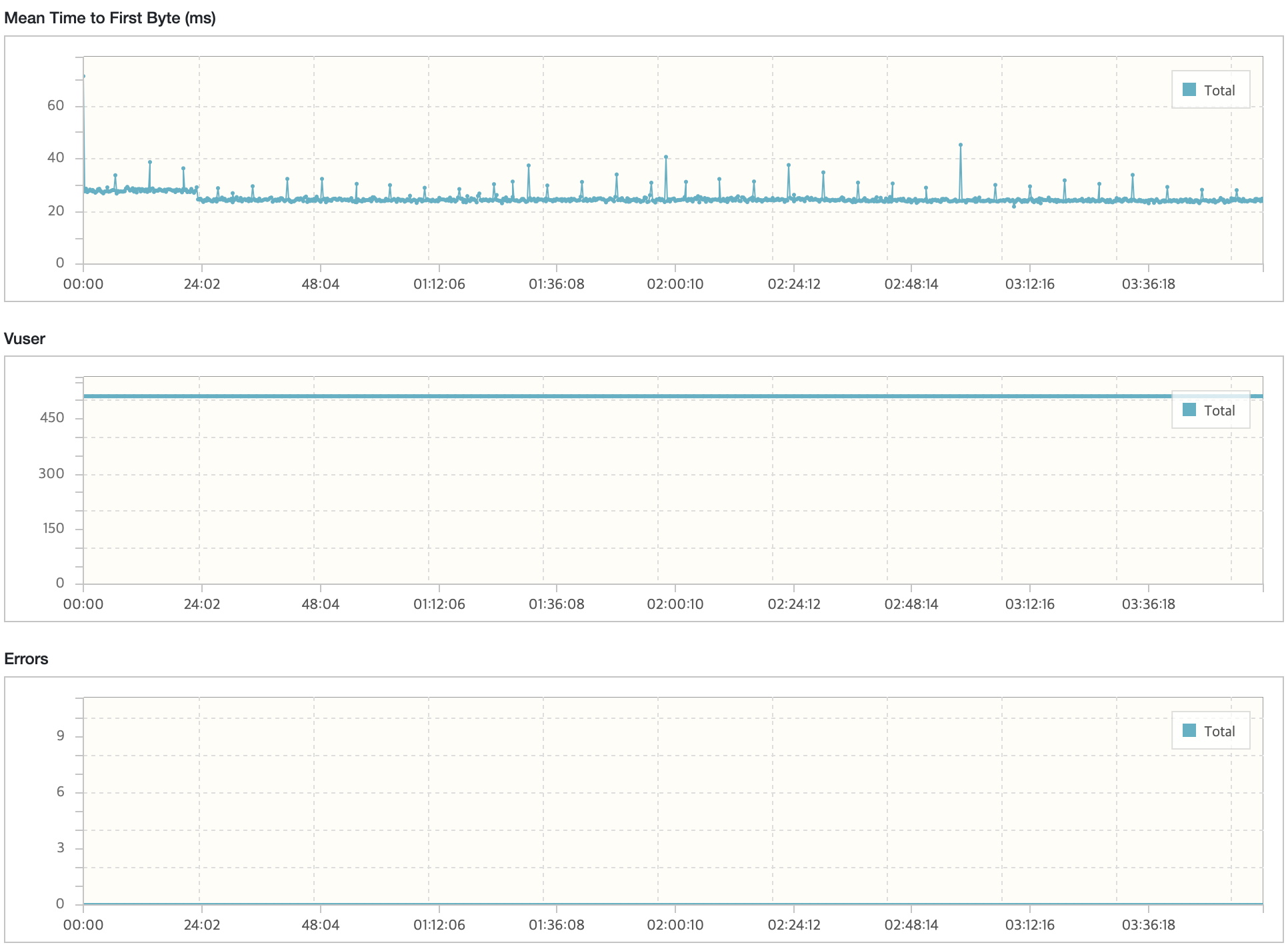This screenshot has width=1288, height=947.
Task: Click 02:00:10 time label under Vuser chart
Action: point(675,604)
